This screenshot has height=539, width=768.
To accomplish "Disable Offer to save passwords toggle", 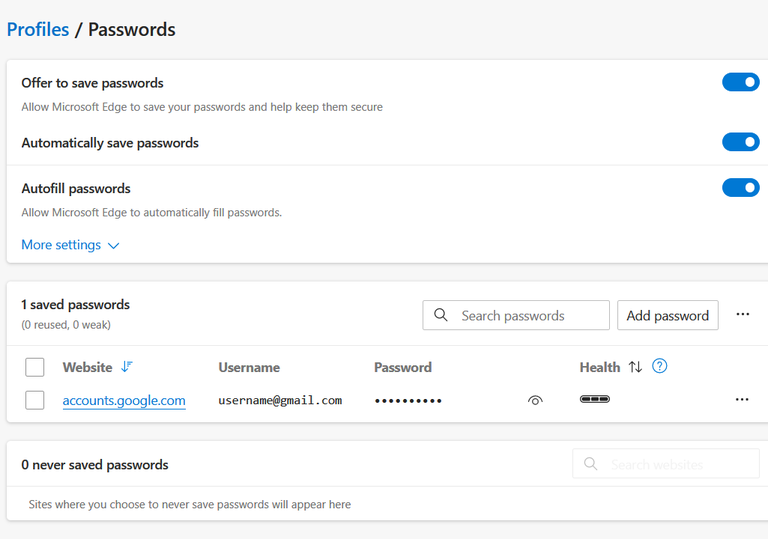I will pyautogui.click(x=740, y=82).
